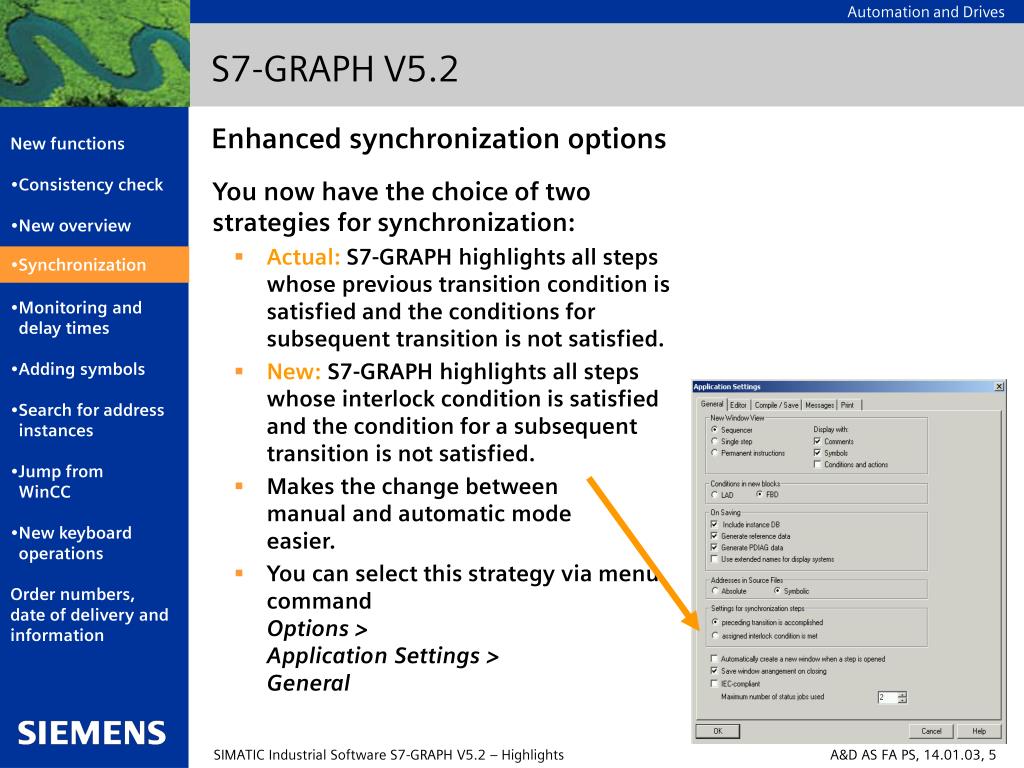Viewport: 1024px width, 768px height.
Task: Go to Consistency check section
Action: coord(87,185)
